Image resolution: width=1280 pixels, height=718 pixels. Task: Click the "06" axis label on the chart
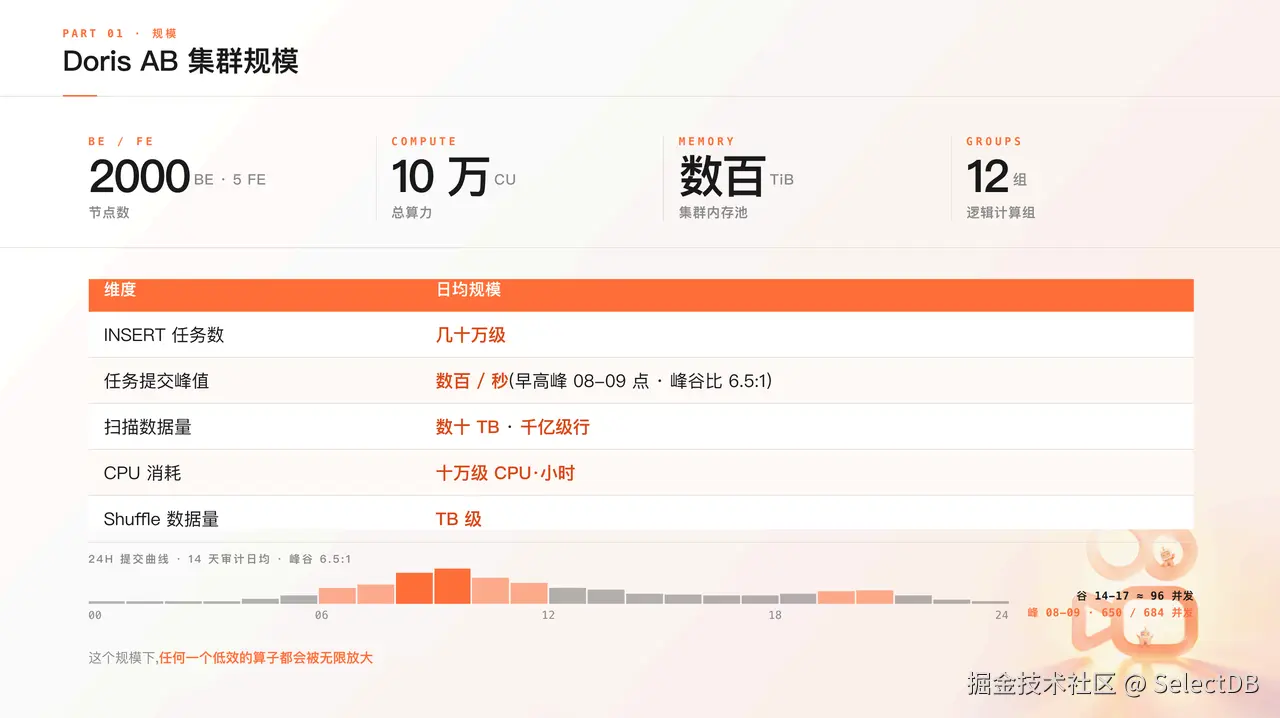pos(321,615)
